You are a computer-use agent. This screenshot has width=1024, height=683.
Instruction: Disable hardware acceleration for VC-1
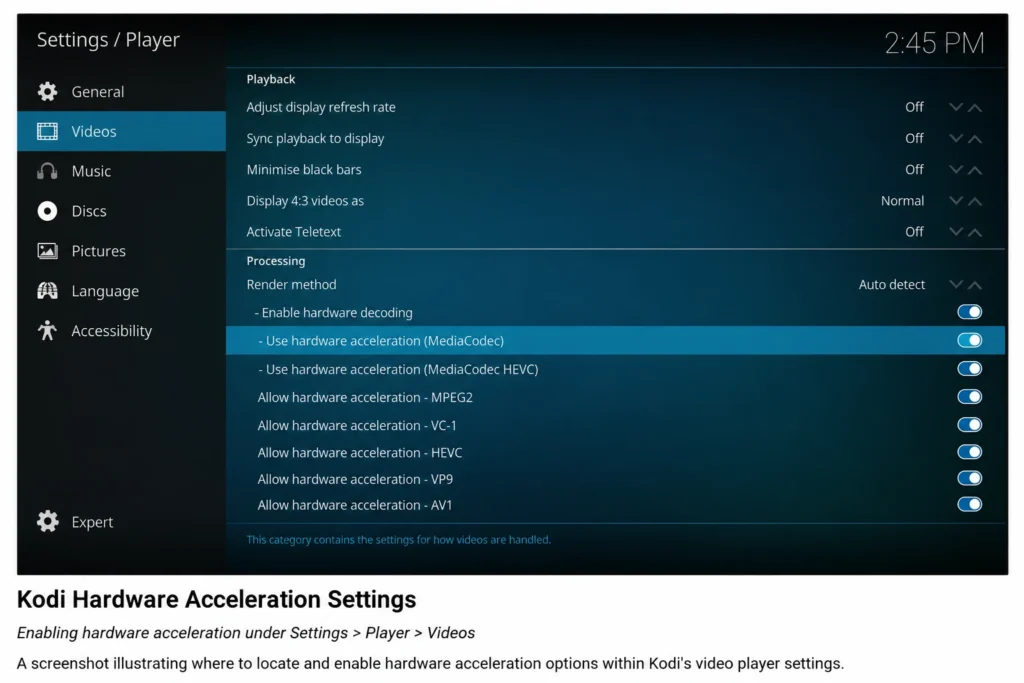[x=970, y=425]
